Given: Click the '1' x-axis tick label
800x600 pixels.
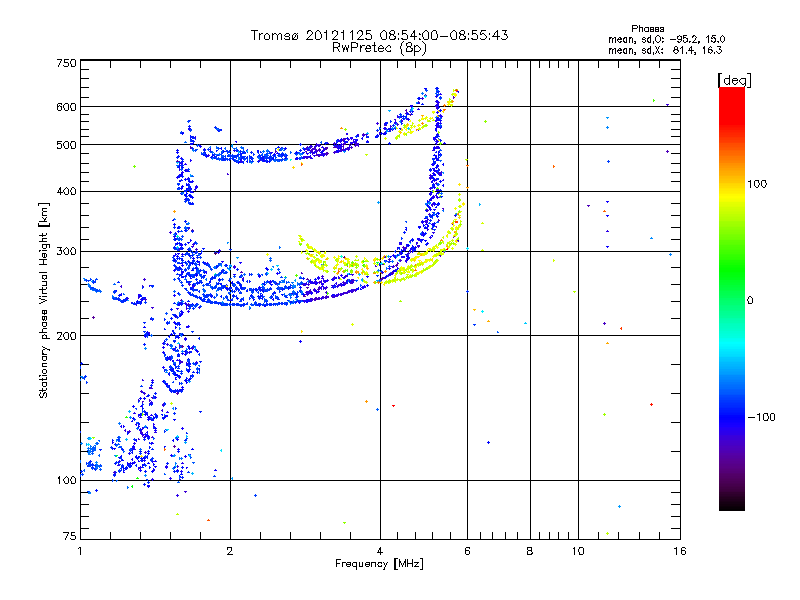Looking at the screenshot, I should (80, 551).
